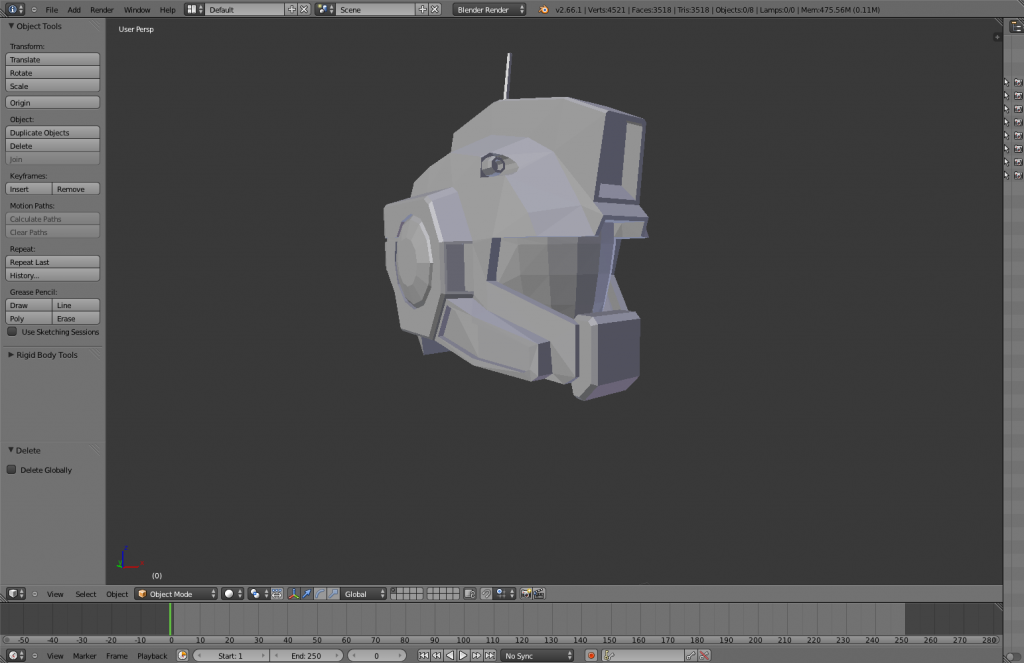Open the Global orientation dropdown
This screenshot has height=663, width=1024.
coord(364,594)
